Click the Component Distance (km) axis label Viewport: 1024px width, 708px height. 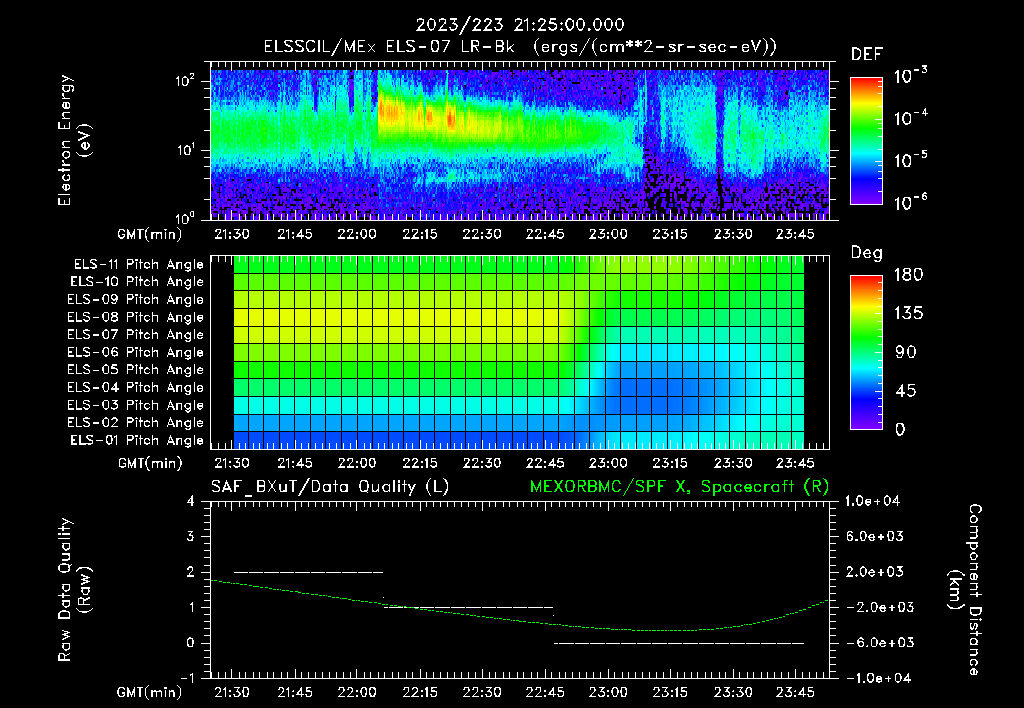(x=965, y=590)
